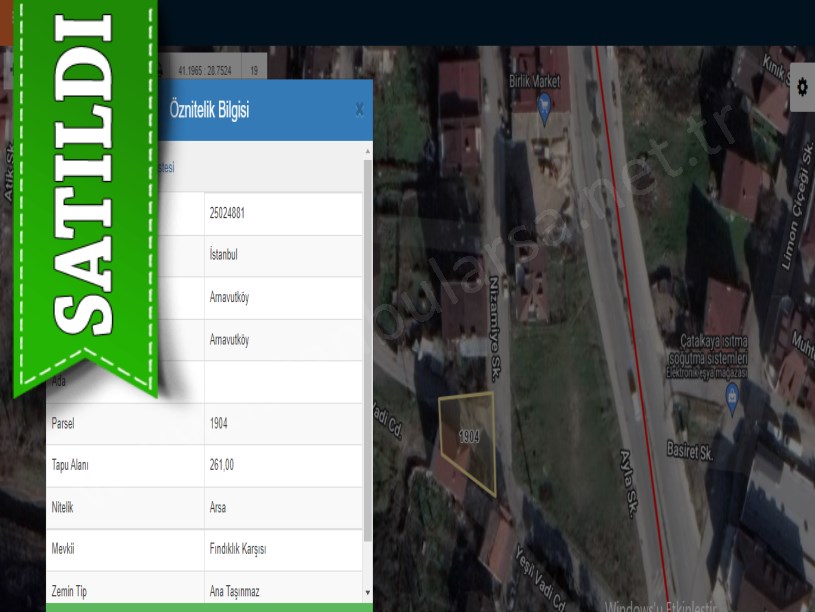815x612 pixels.
Task: Click the coordinates display 41.1965 : 28.7524
Action: click(204, 71)
